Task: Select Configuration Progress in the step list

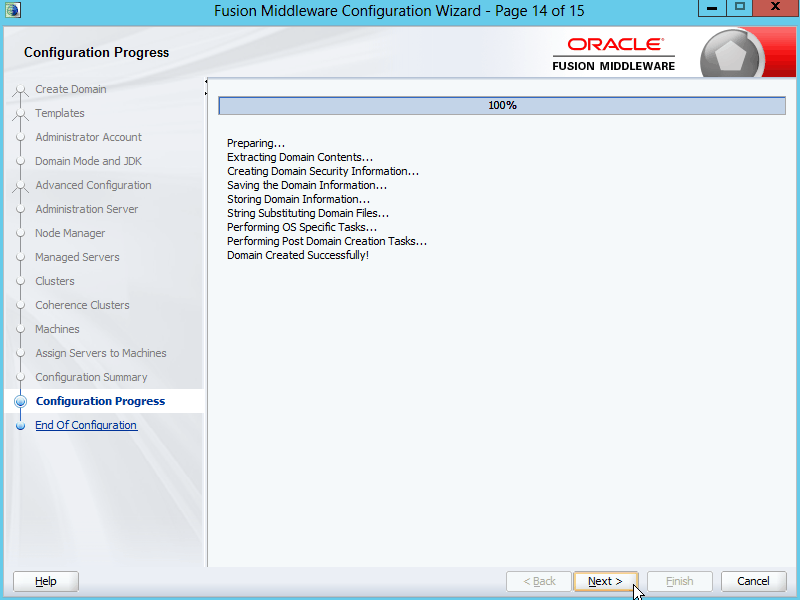Action: (100, 401)
